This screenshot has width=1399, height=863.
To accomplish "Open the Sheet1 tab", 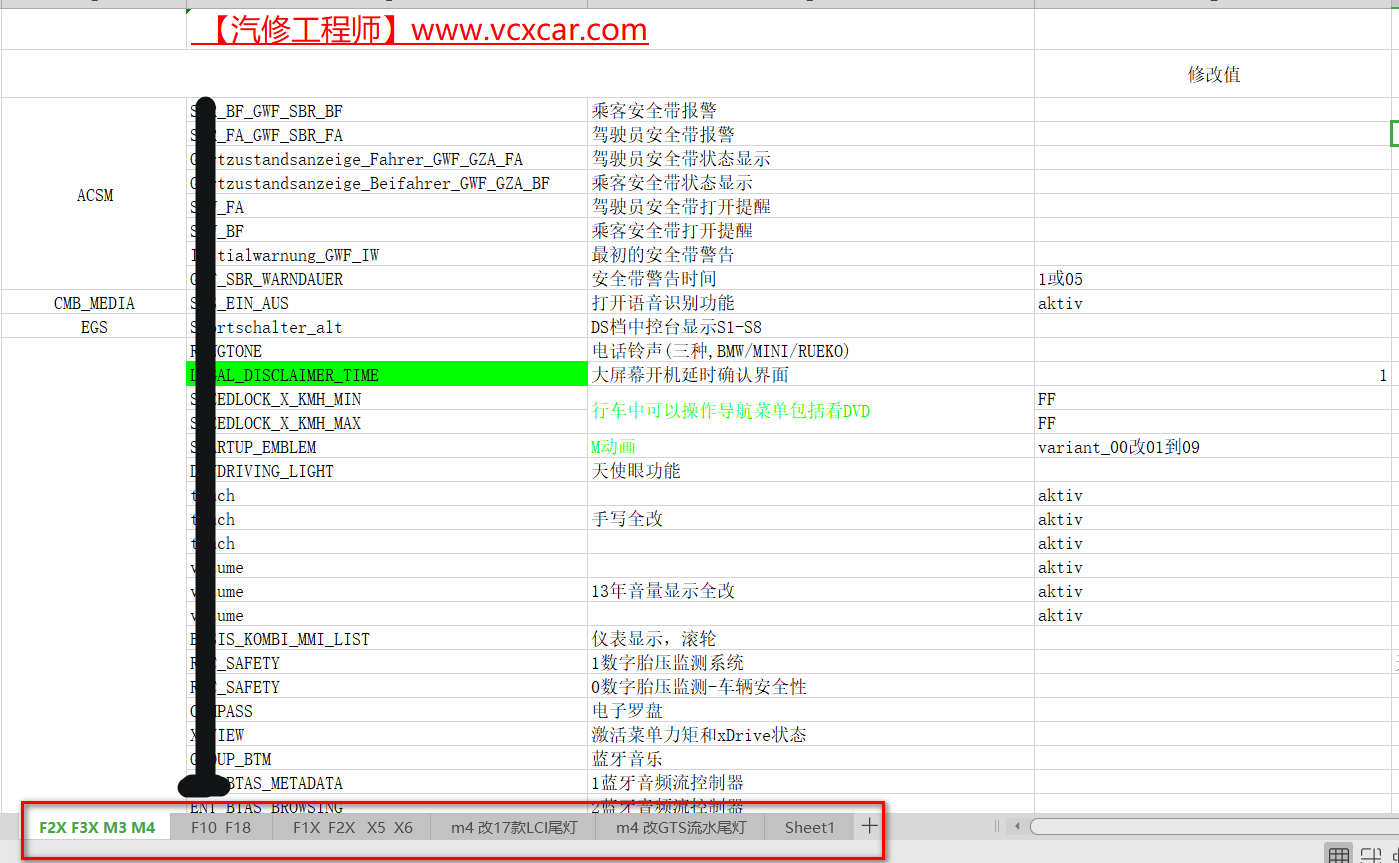I will pyautogui.click(x=809, y=827).
